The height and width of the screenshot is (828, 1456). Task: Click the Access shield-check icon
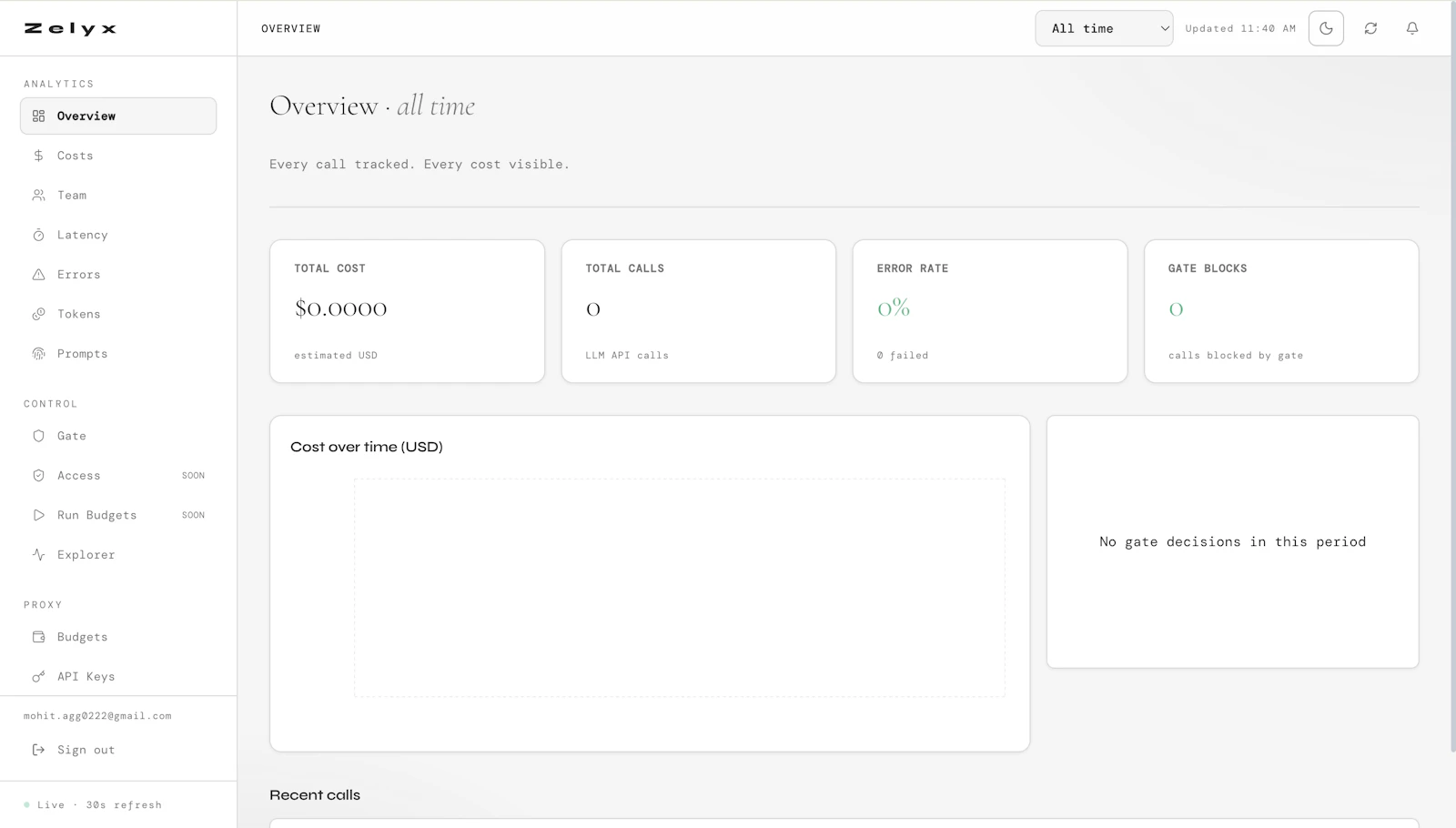point(38,476)
